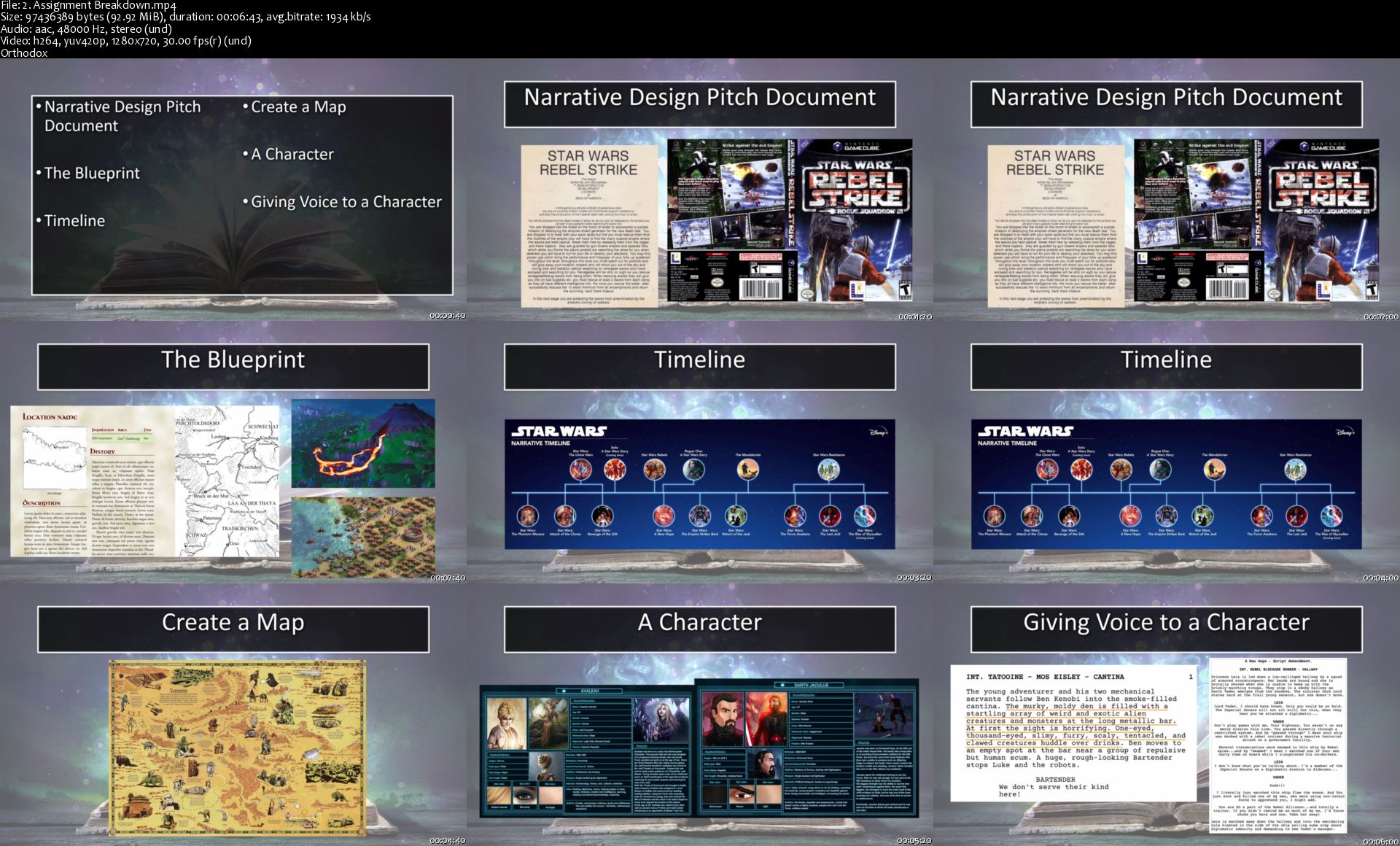This screenshot has width=1400, height=846.
Task: Click the volcano lava map image
Action: (363, 443)
